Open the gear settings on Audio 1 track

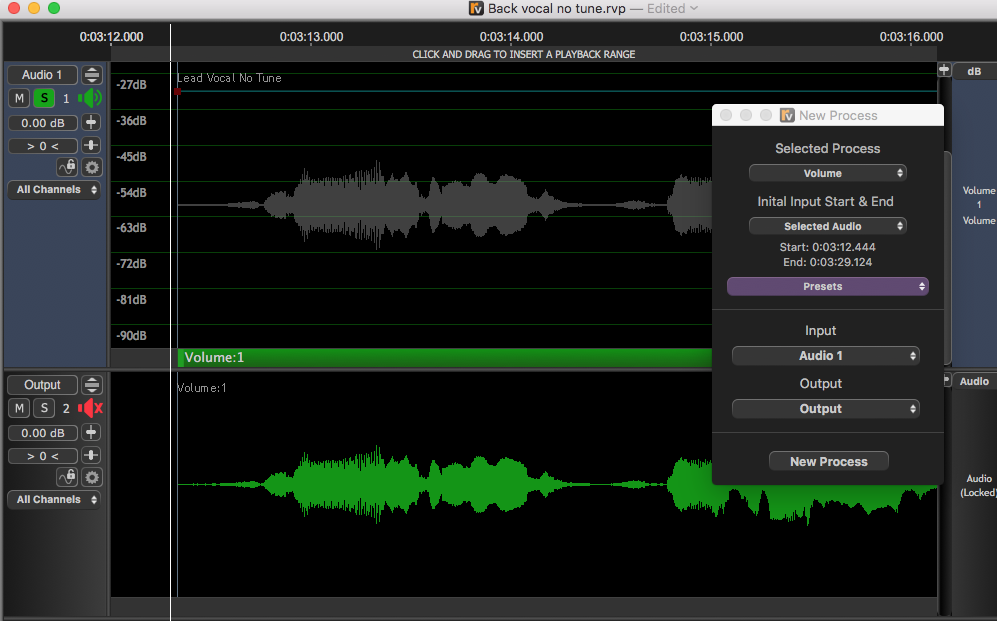(92, 168)
